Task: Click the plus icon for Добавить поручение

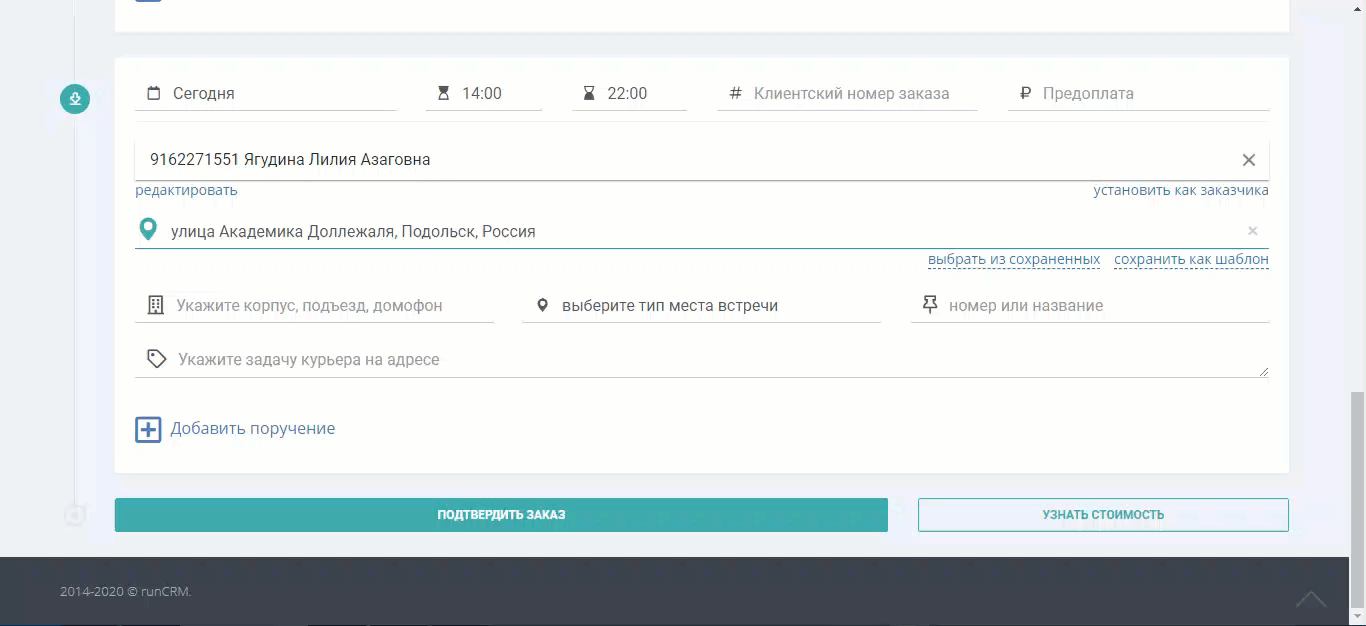Action: coord(148,430)
